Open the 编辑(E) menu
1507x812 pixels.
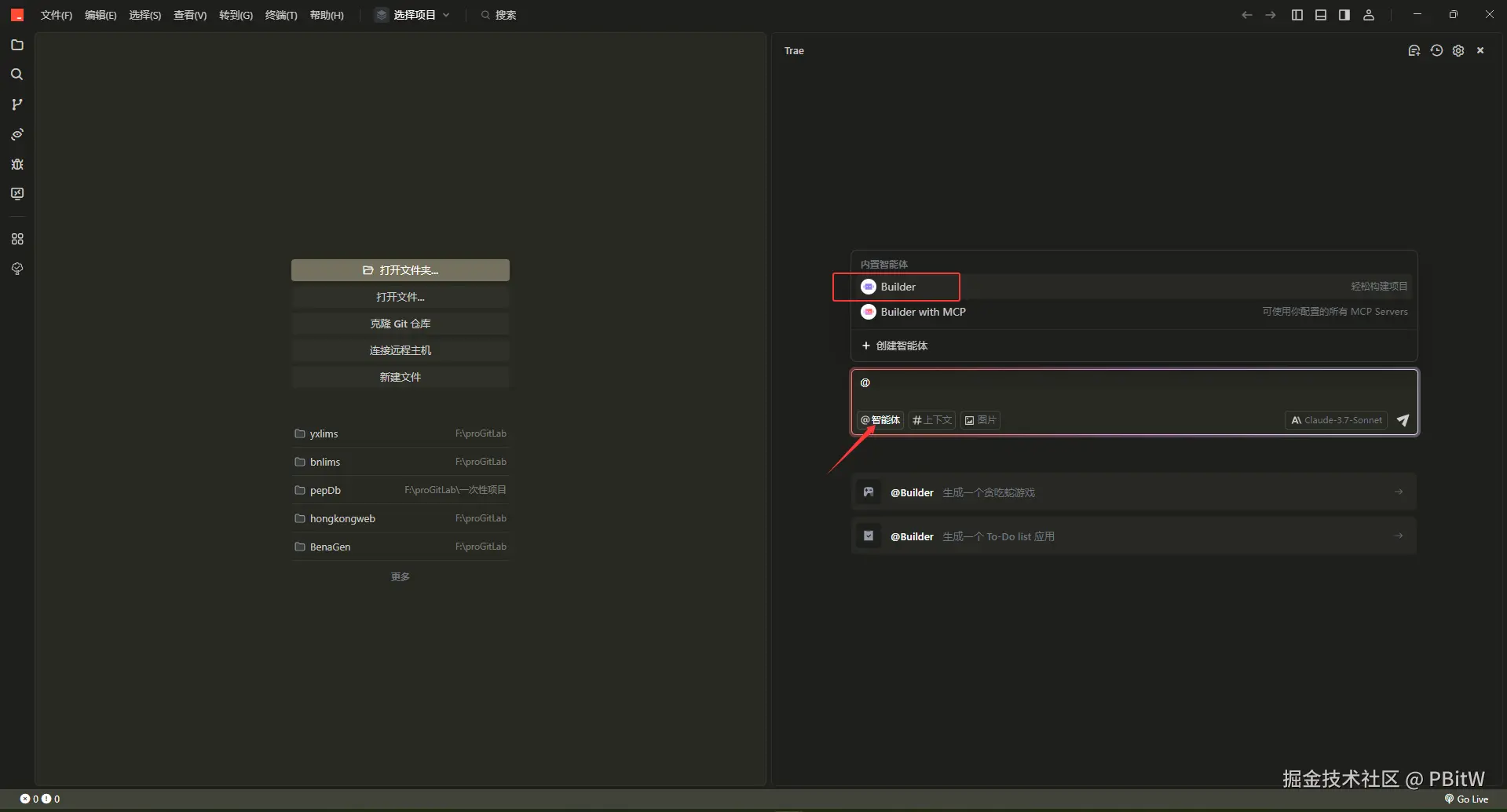click(x=101, y=15)
